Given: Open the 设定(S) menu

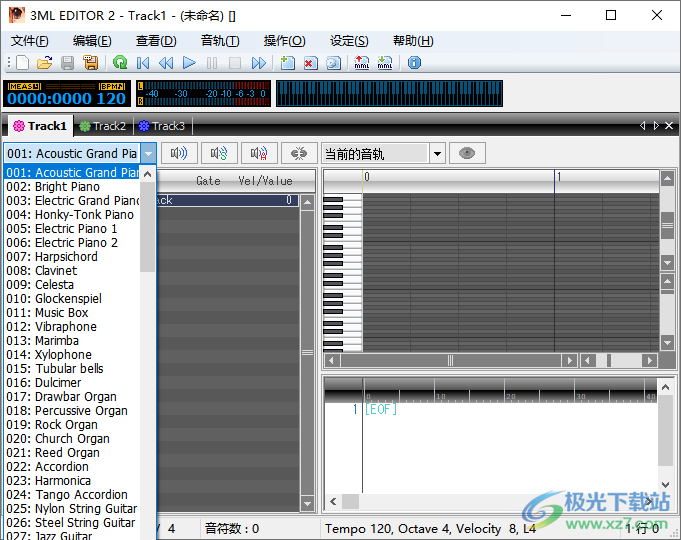Looking at the screenshot, I should 349,41.
